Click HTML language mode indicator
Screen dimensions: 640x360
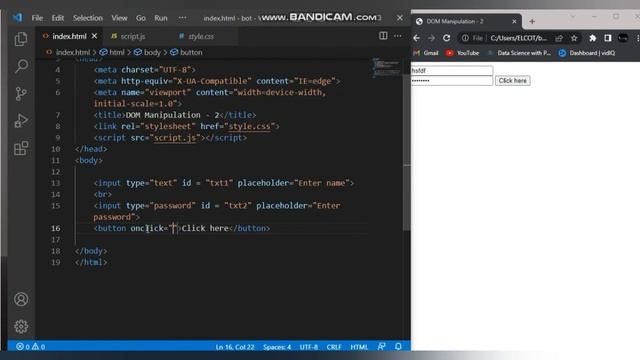359,347
